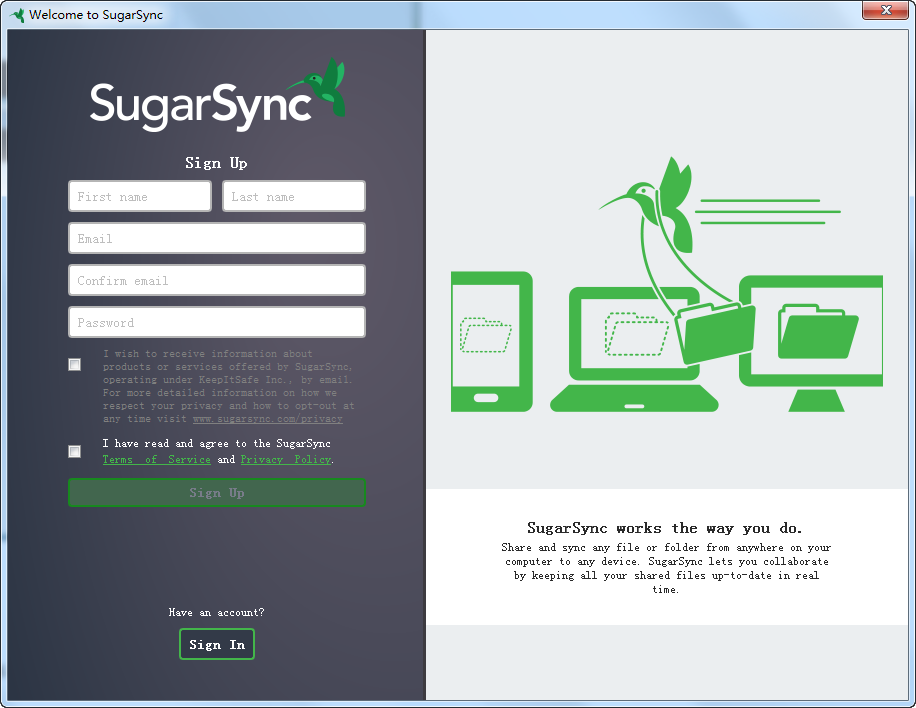Click into the Password field

point(217,322)
